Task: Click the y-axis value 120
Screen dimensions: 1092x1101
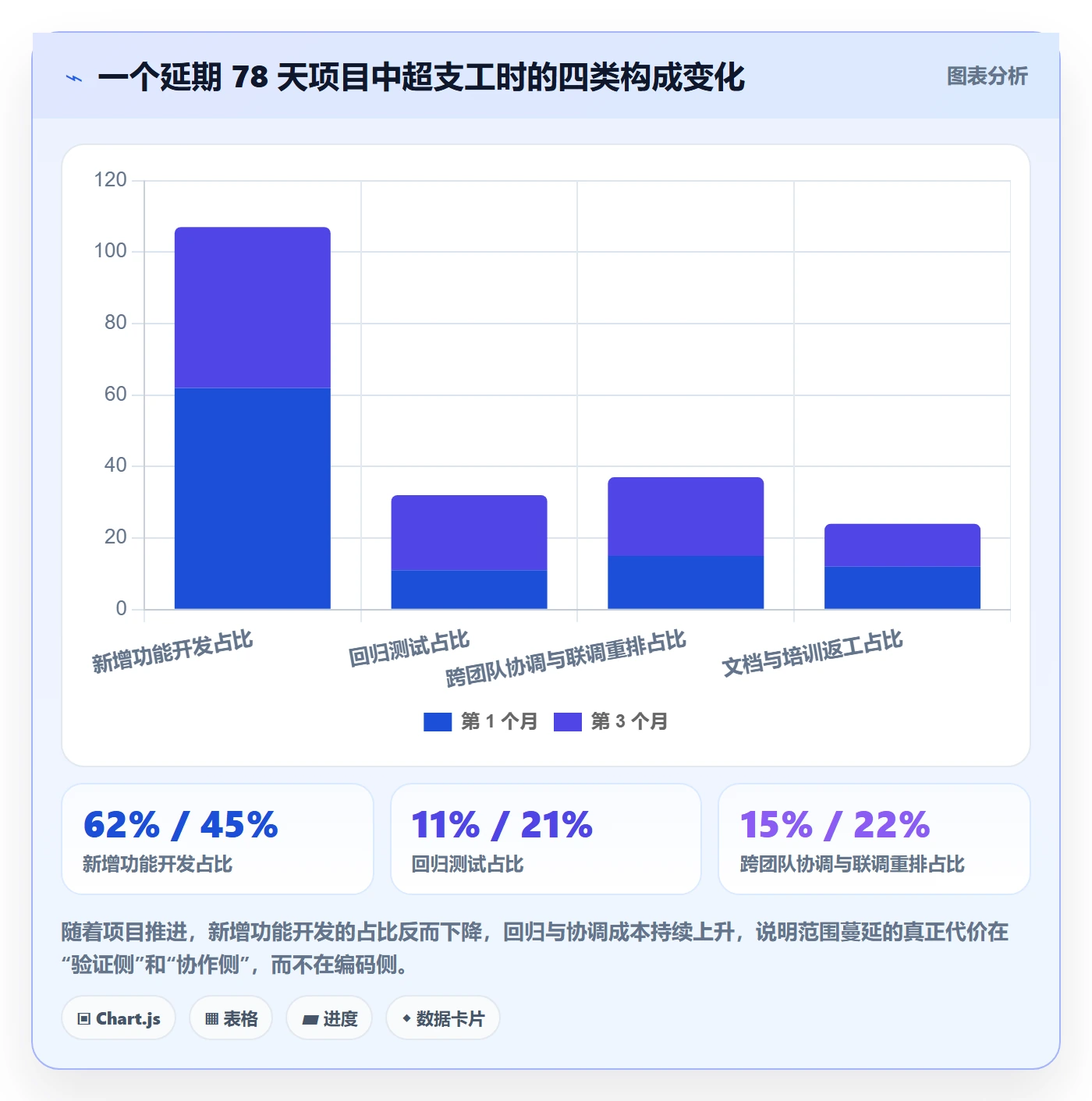Action: (110, 180)
